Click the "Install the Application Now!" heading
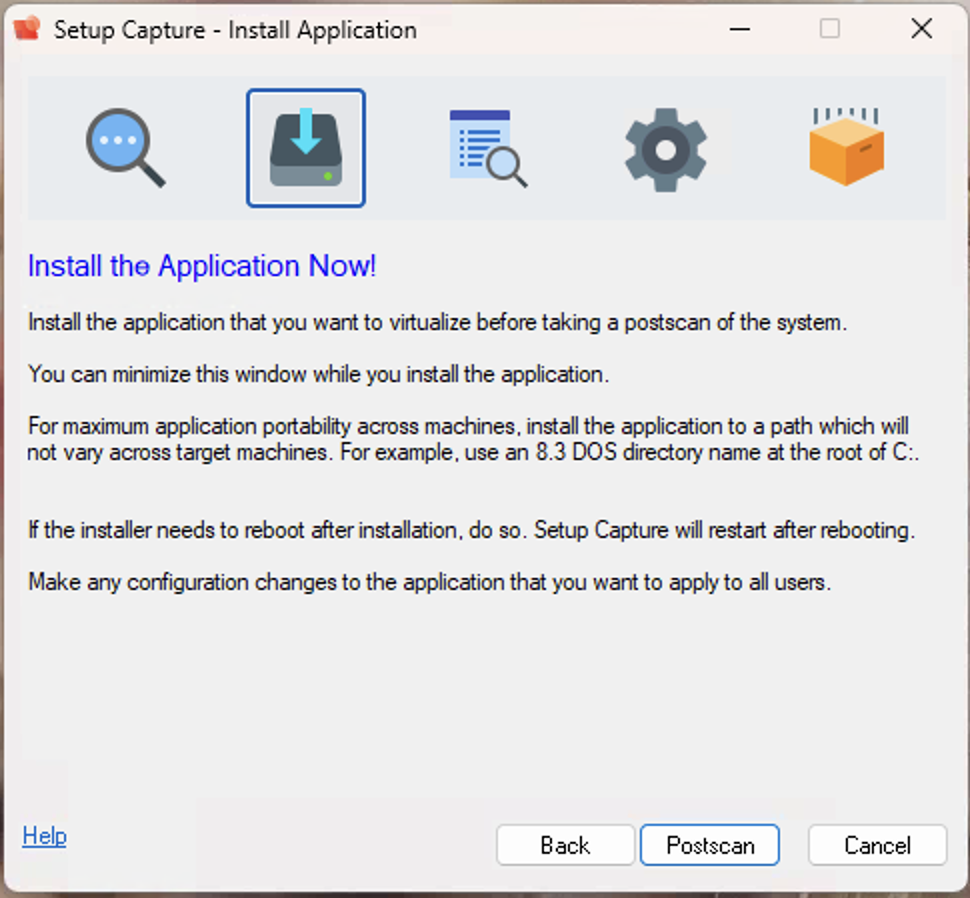 (x=202, y=267)
